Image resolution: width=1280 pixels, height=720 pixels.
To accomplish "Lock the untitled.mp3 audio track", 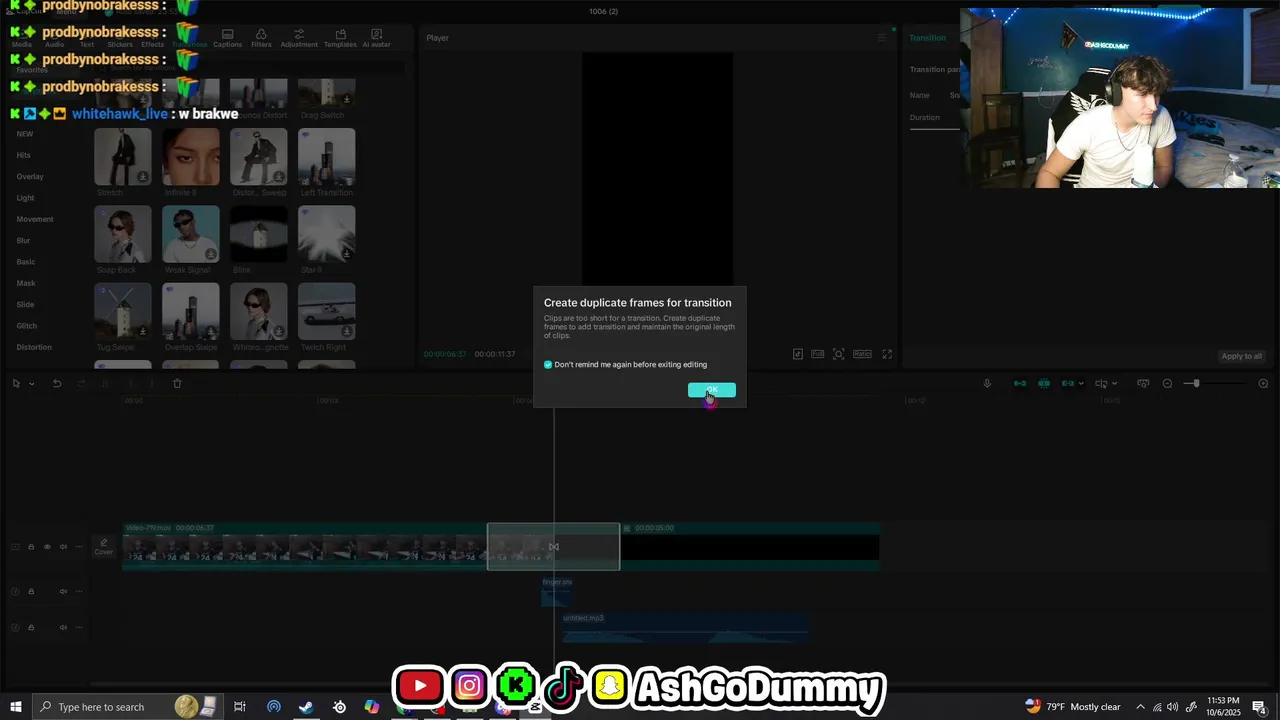I will click(31, 628).
